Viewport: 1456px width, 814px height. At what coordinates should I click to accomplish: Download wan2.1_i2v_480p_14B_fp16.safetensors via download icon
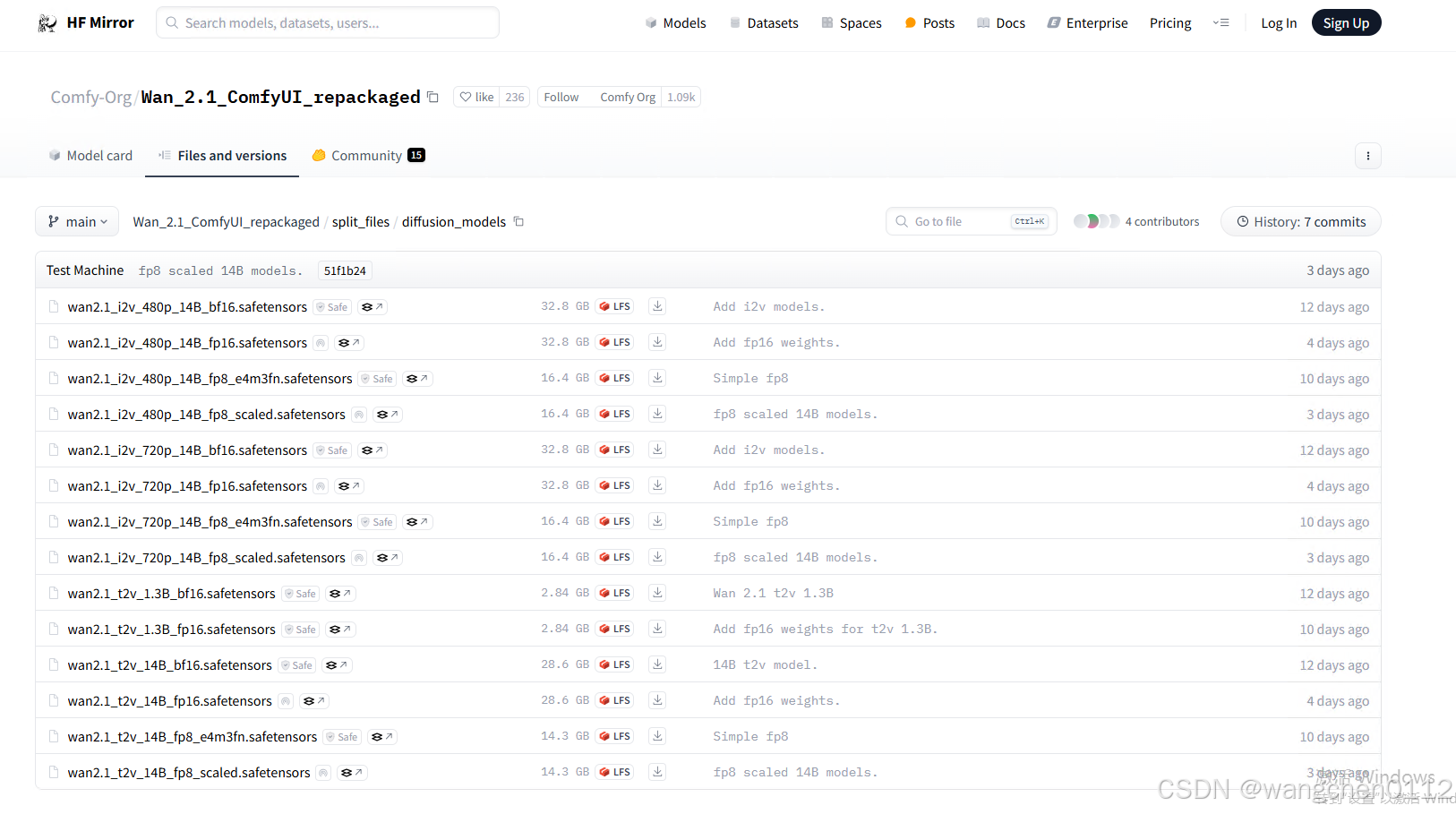657,342
